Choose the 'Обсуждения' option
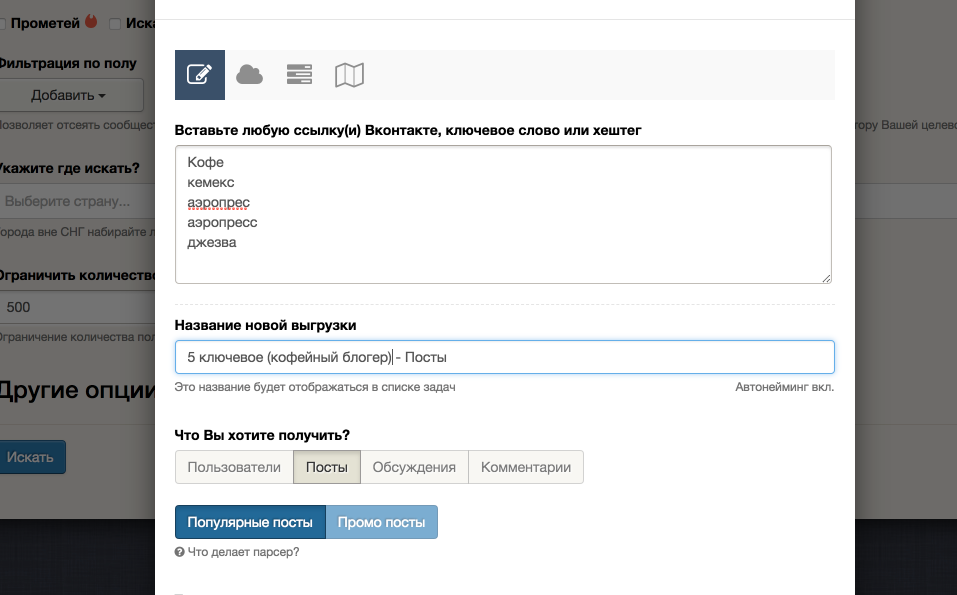 coord(414,467)
